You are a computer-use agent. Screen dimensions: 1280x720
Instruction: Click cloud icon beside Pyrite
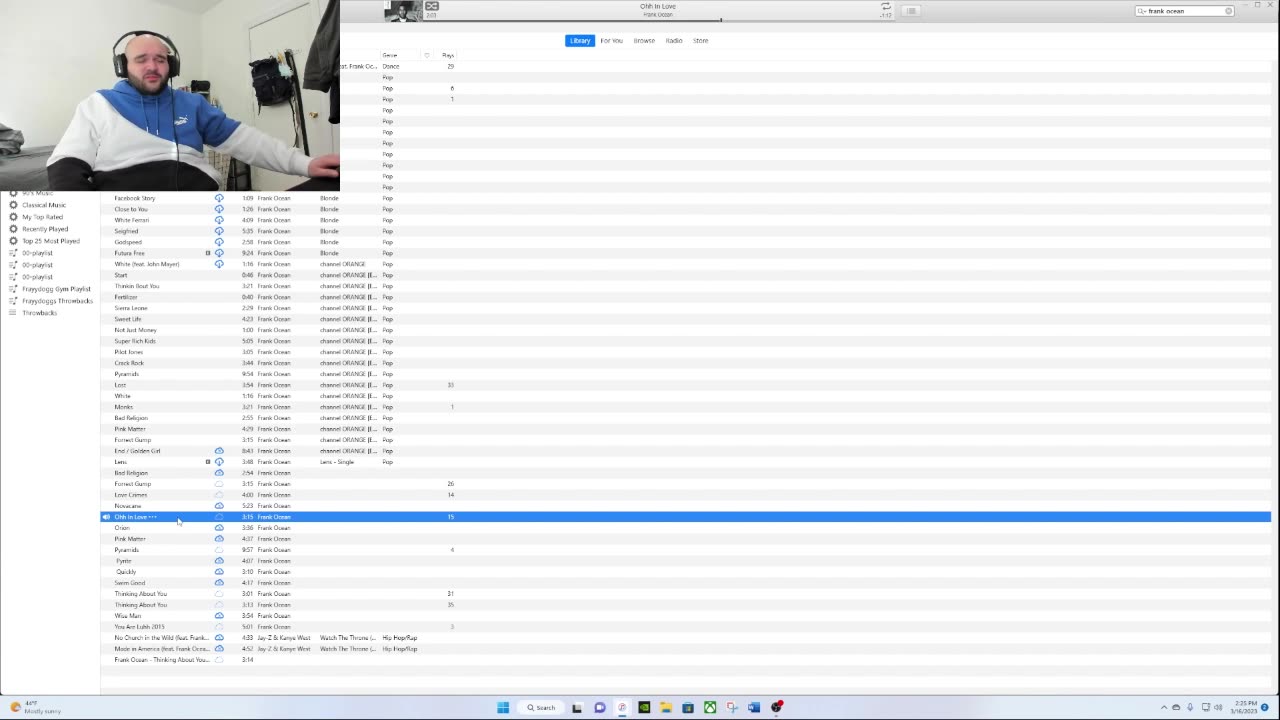[219, 561]
